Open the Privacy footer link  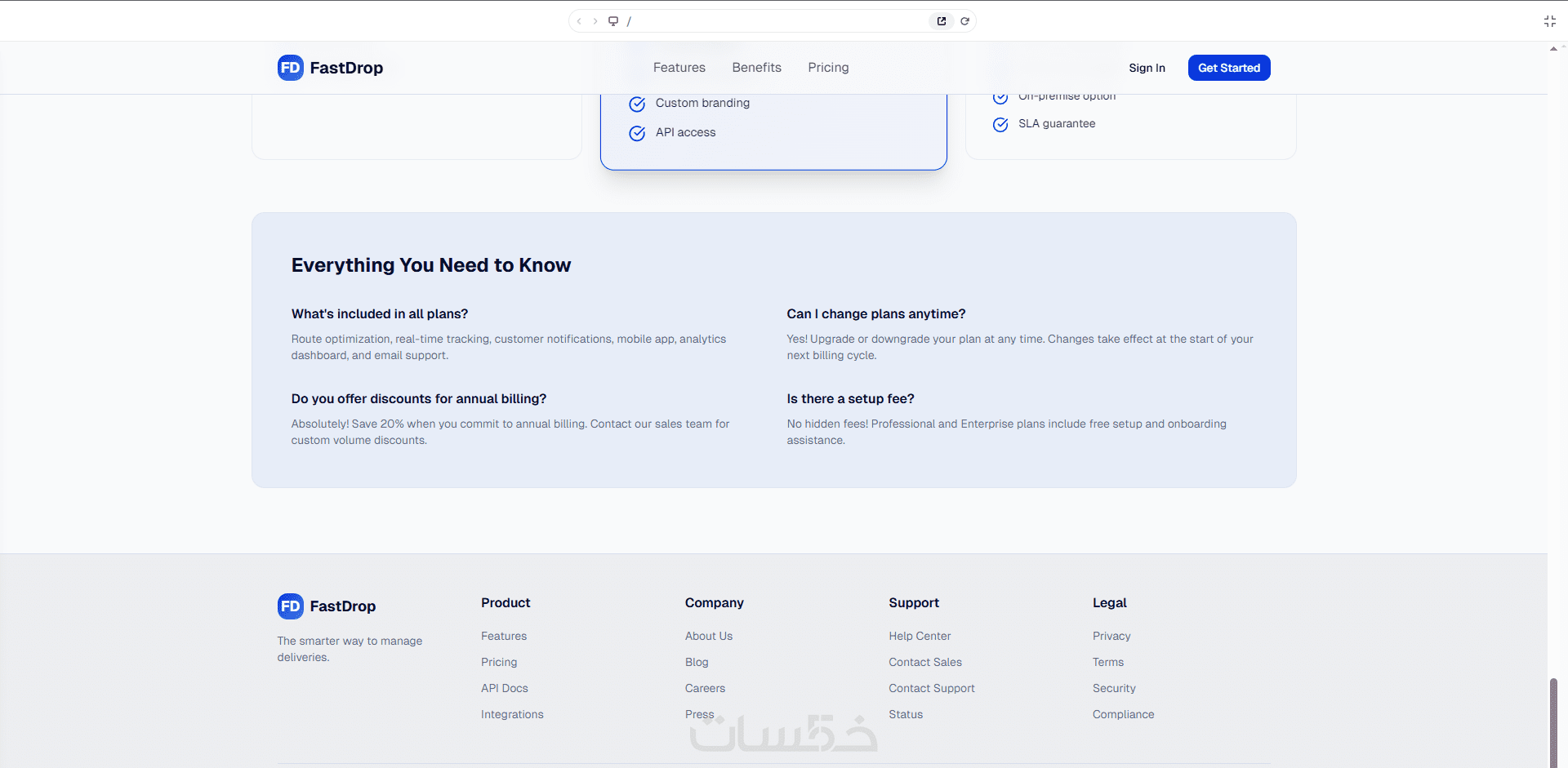pyautogui.click(x=1111, y=636)
